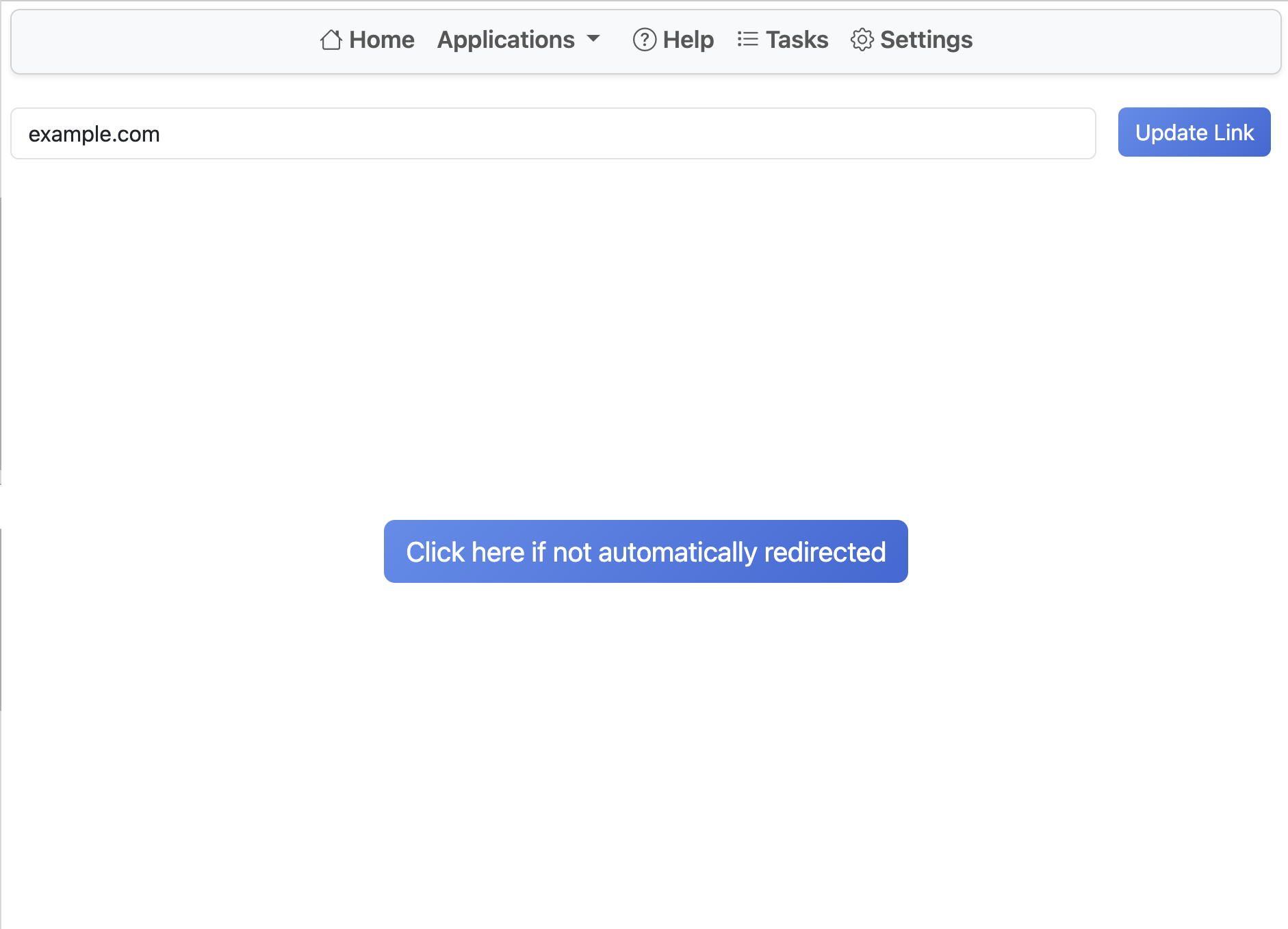This screenshot has width=1288, height=929.
Task: Click the Update Link button
Action: [x=1194, y=132]
